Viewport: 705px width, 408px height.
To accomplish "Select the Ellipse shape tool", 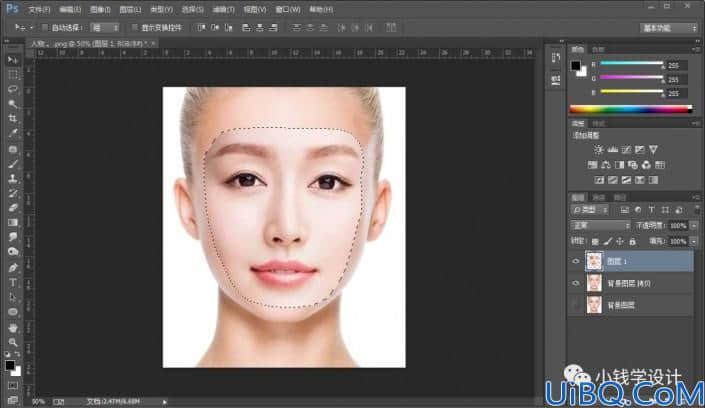I will pyautogui.click(x=13, y=312).
